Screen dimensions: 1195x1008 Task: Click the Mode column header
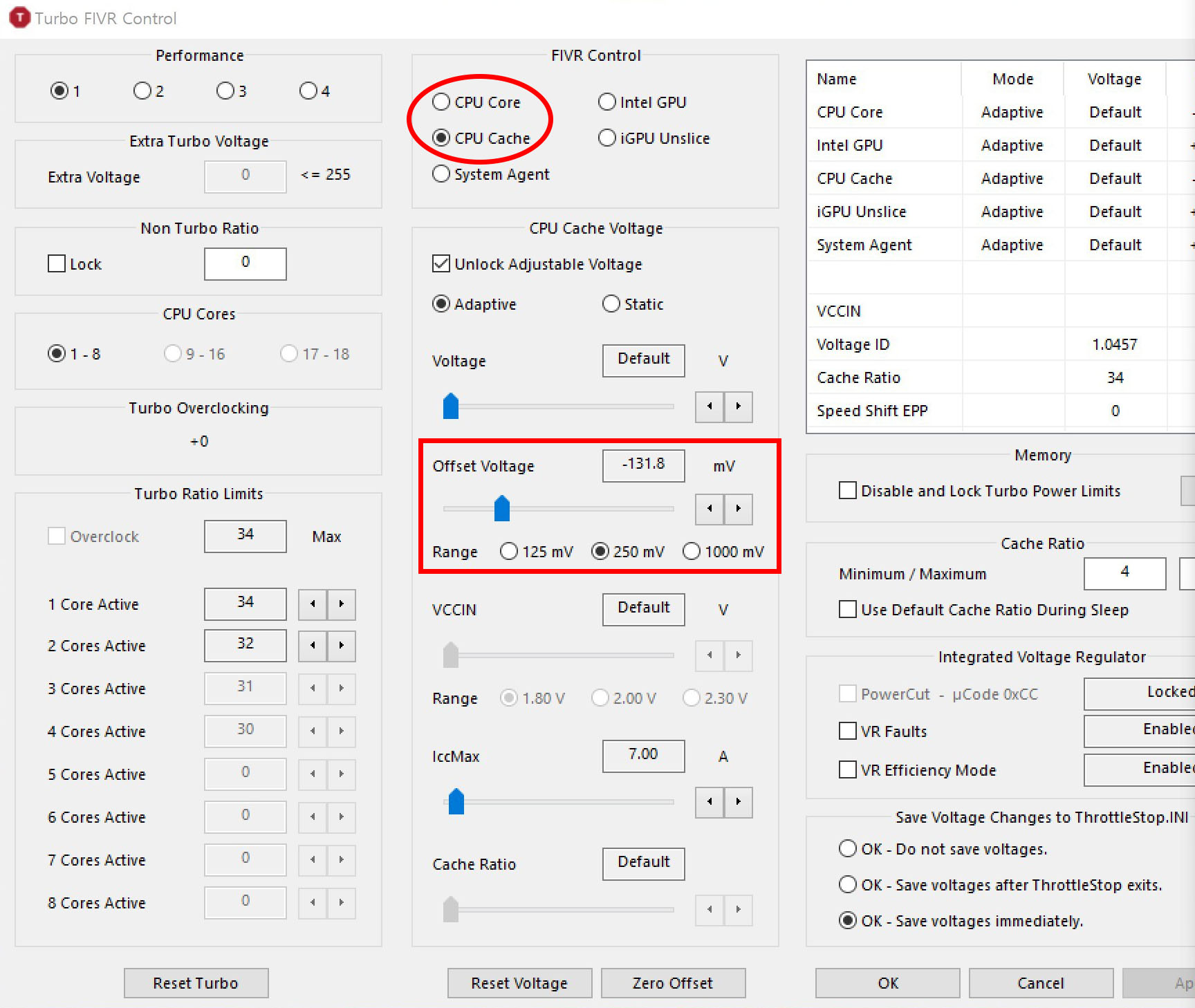(1012, 79)
